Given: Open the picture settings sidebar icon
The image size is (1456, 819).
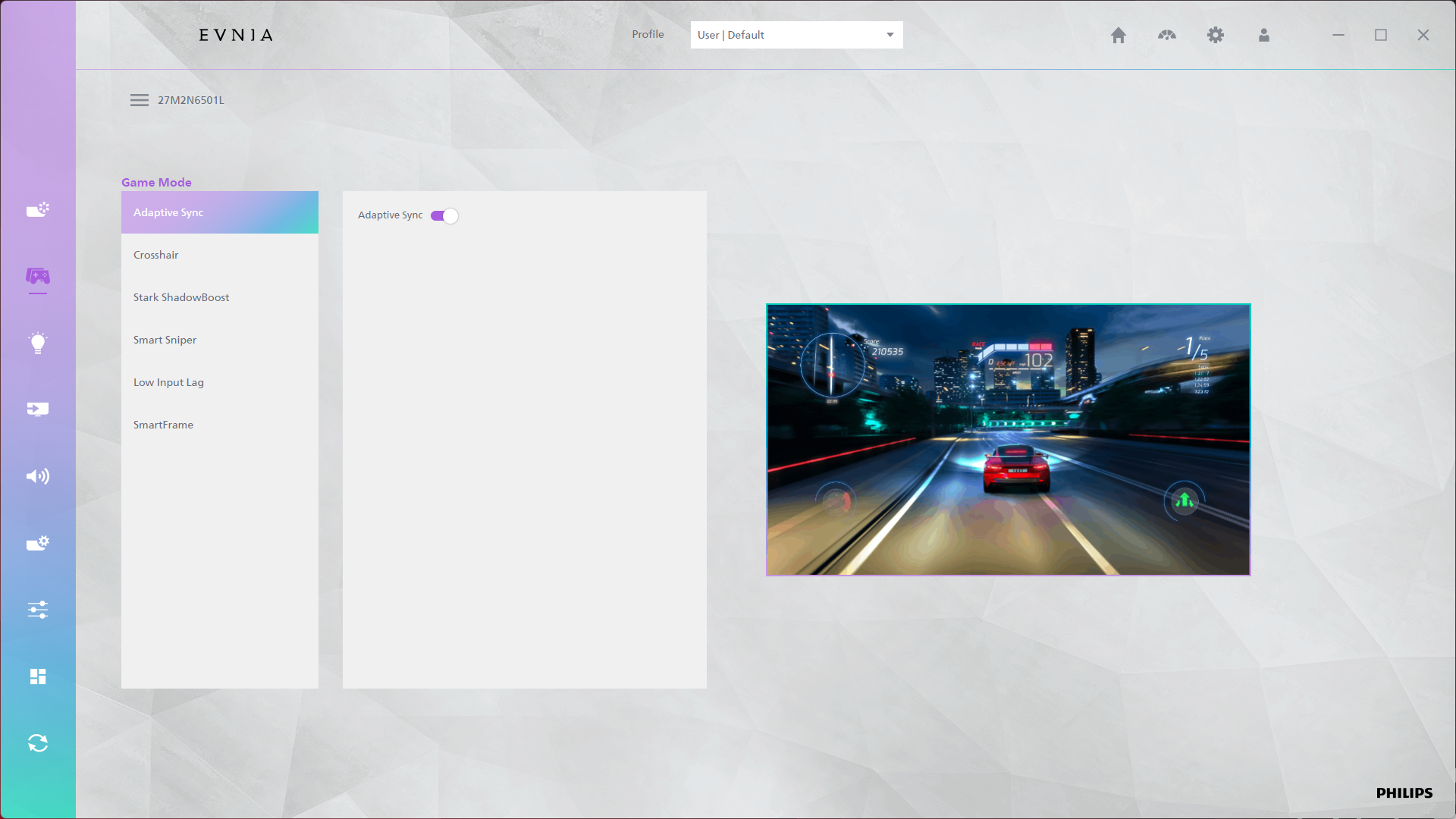Looking at the screenshot, I should (37, 209).
